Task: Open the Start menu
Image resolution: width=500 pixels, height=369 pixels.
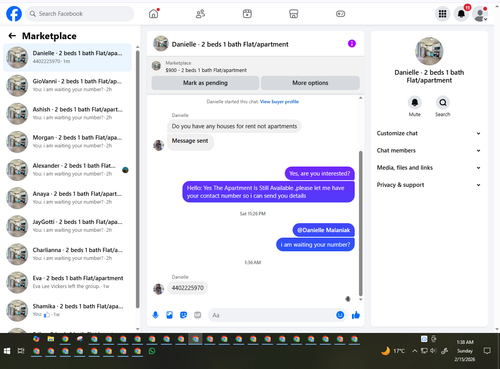Action: point(7,351)
